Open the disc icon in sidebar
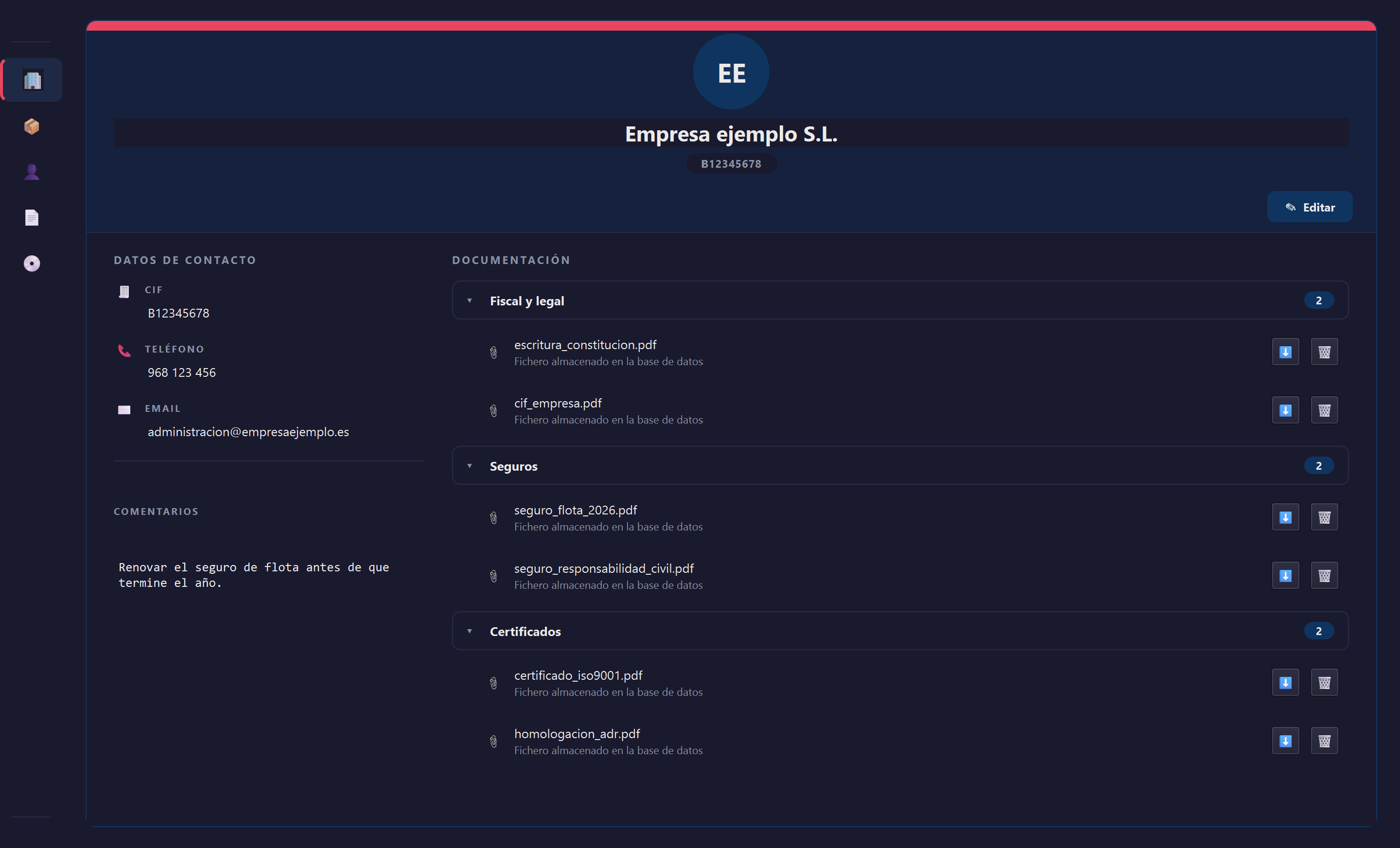Image resolution: width=1400 pixels, height=848 pixels. tap(32, 263)
